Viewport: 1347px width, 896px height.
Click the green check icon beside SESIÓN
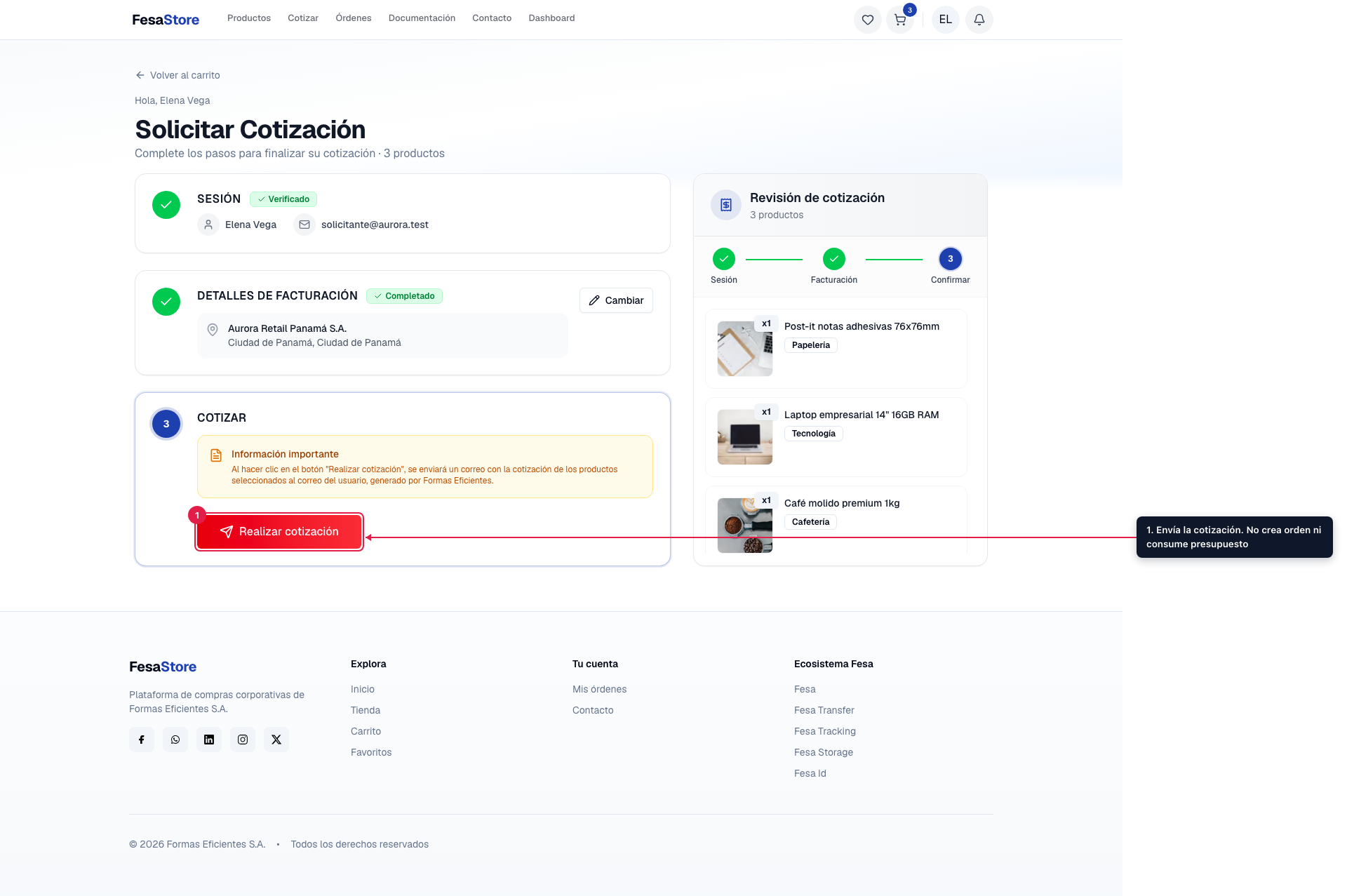[x=166, y=205]
